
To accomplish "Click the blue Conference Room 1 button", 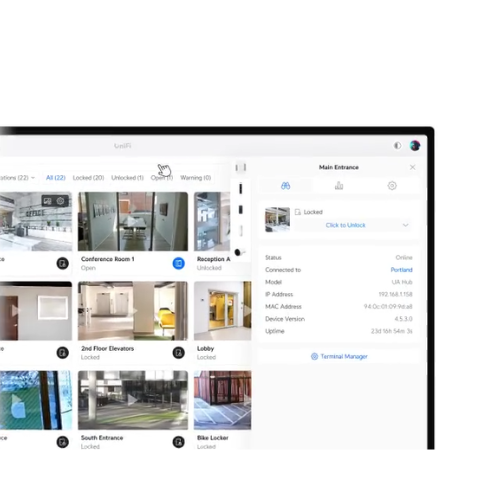I will coord(179,263).
